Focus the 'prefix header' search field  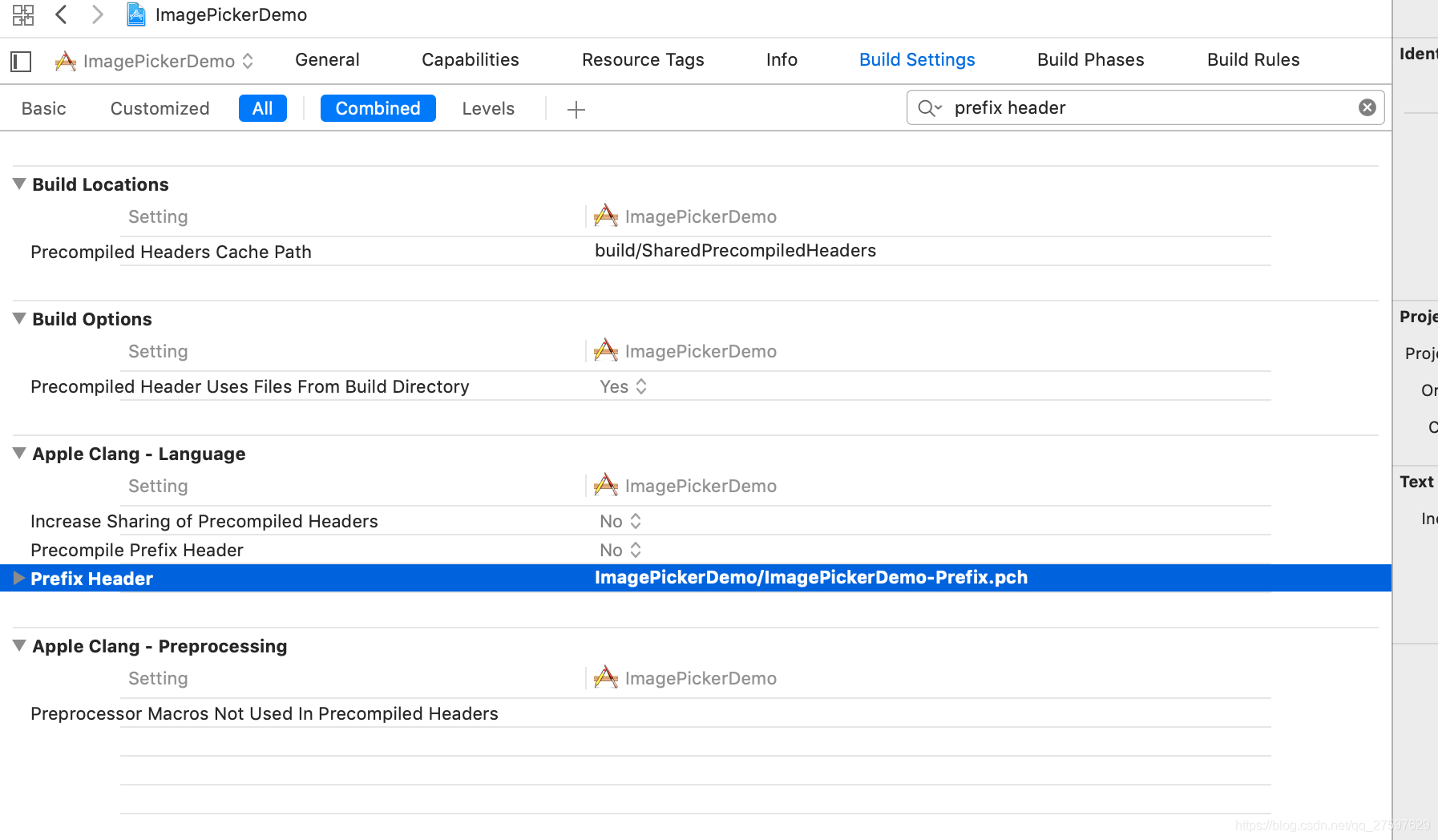1145,107
